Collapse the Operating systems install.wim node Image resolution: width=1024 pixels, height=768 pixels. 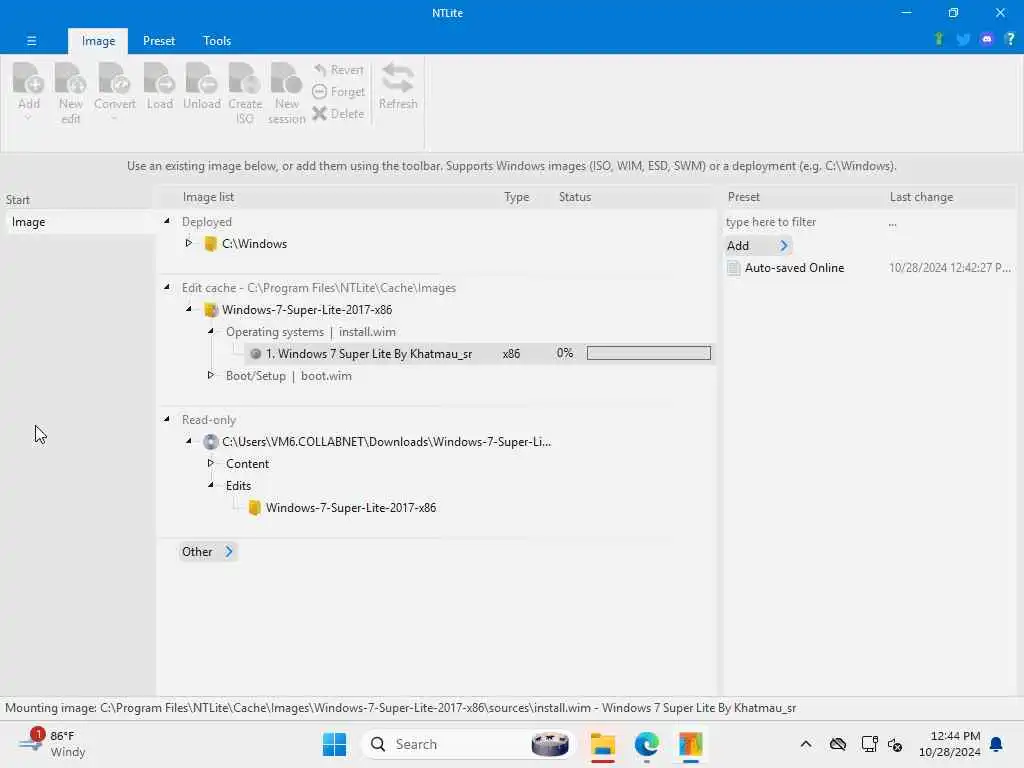click(211, 331)
